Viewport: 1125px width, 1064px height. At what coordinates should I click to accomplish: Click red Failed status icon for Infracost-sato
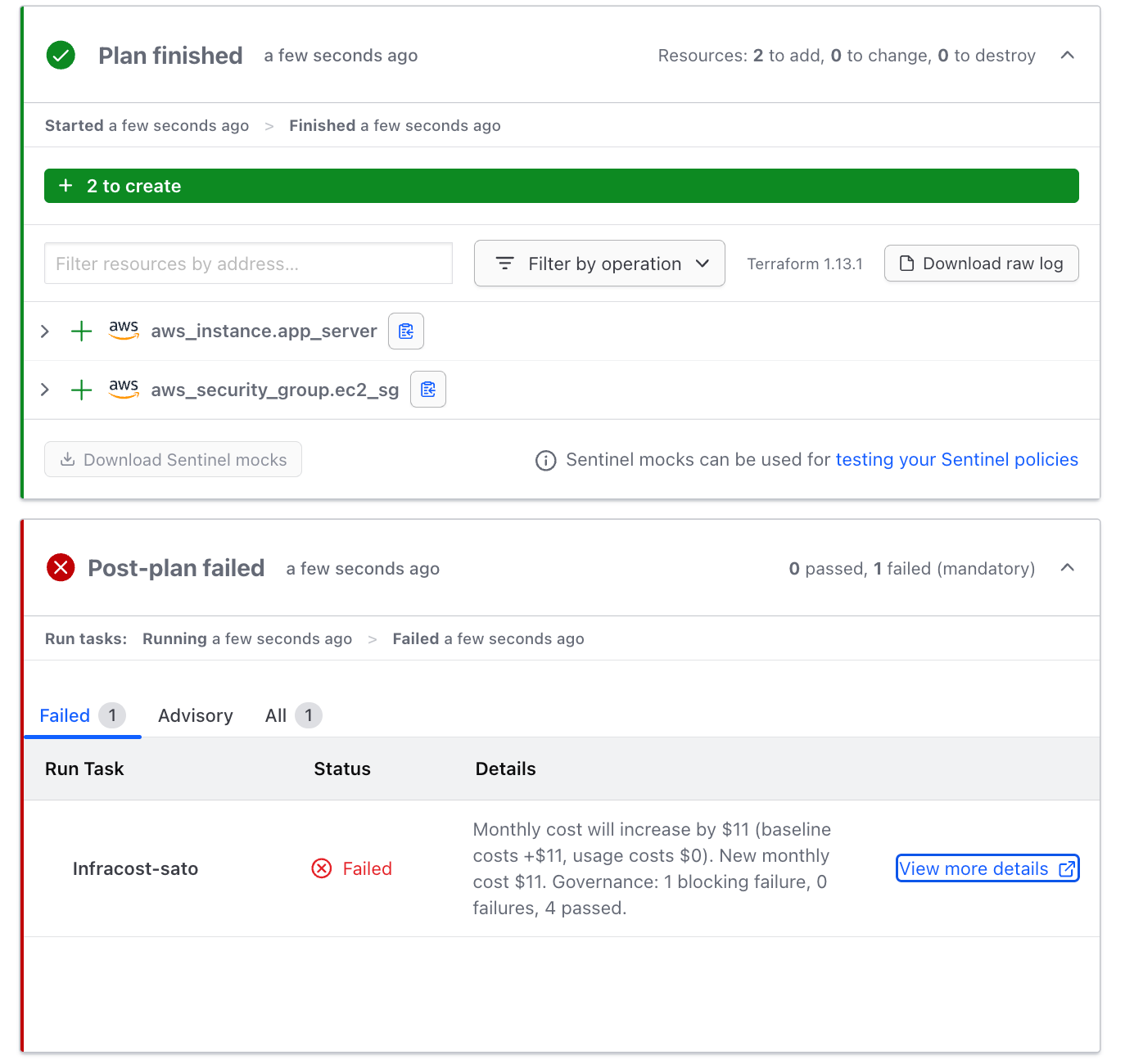pyautogui.click(x=322, y=868)
